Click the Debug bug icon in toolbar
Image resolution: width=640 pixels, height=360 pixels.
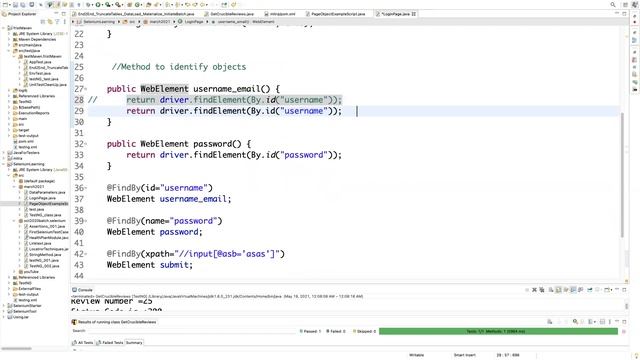point(88,5)
